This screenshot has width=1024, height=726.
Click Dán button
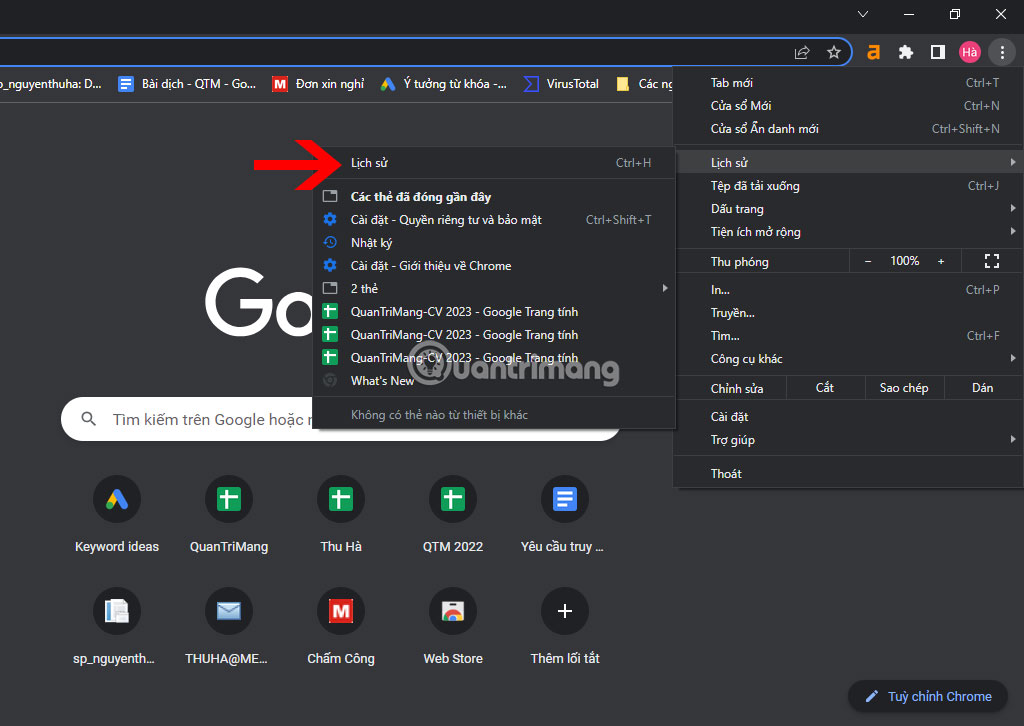point(982,388)
